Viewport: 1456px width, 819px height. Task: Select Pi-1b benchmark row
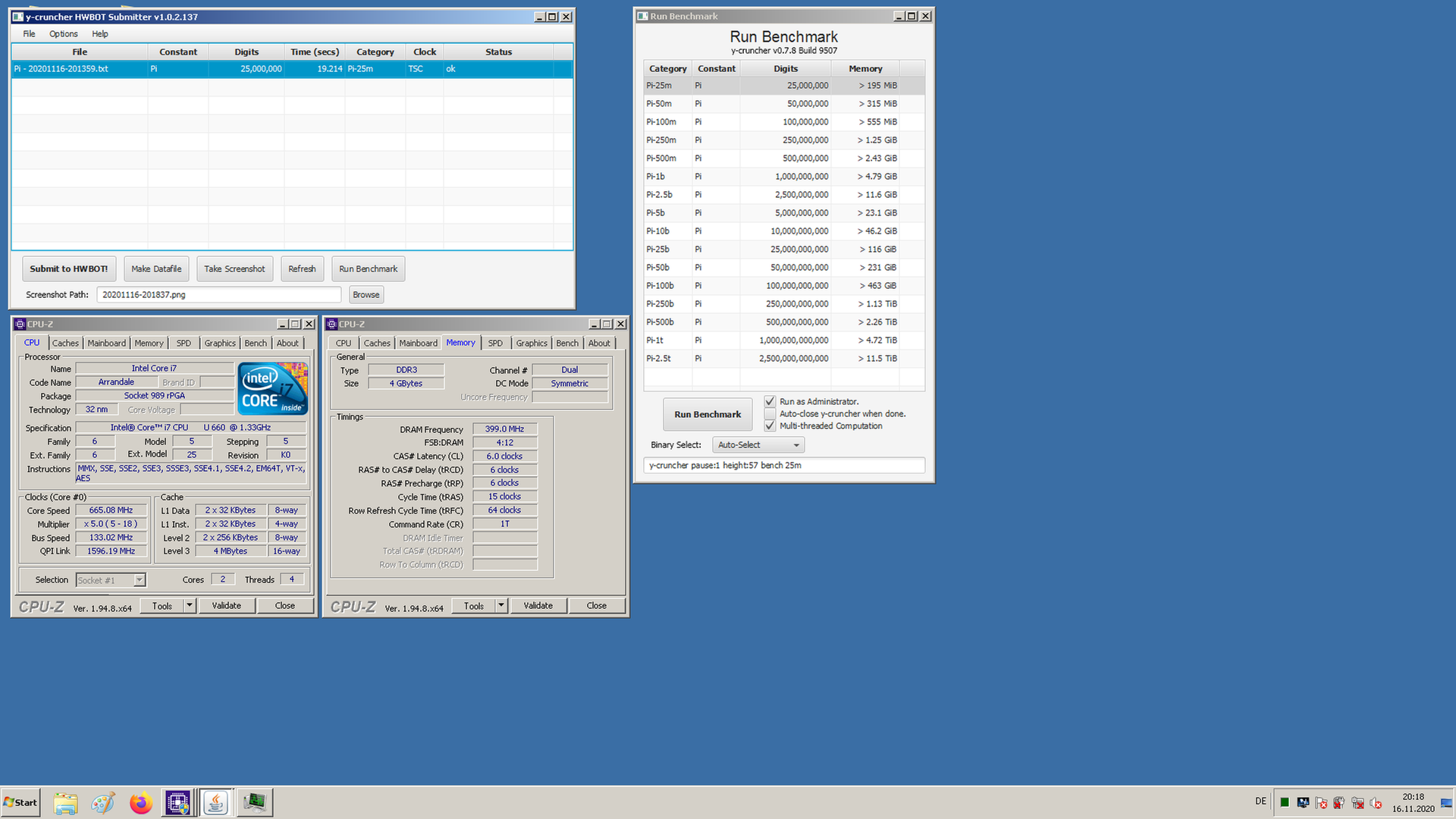point(784,177)
